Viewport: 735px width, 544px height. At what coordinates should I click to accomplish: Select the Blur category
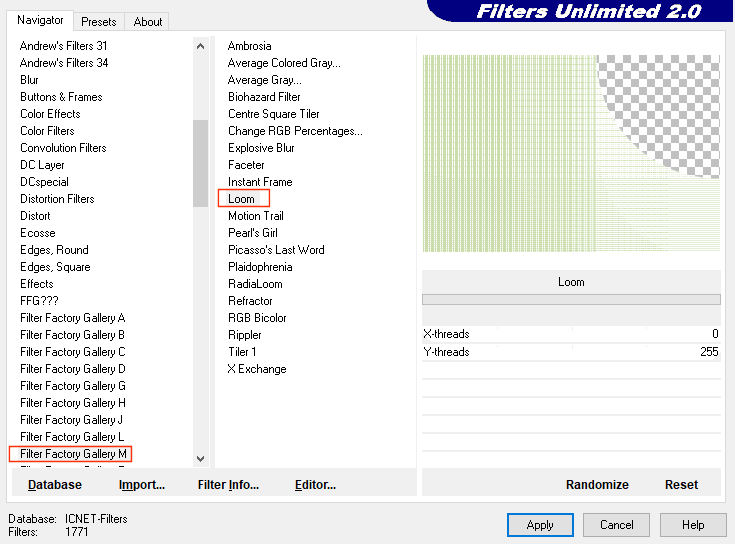point(29,80)
